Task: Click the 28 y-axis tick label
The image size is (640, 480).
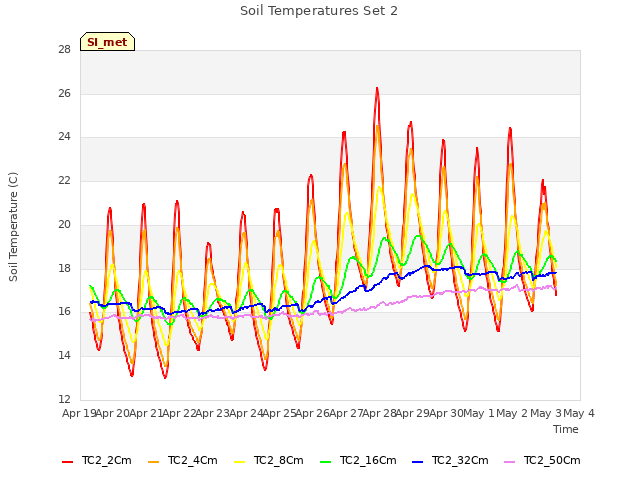Action: tap(64, 50)
